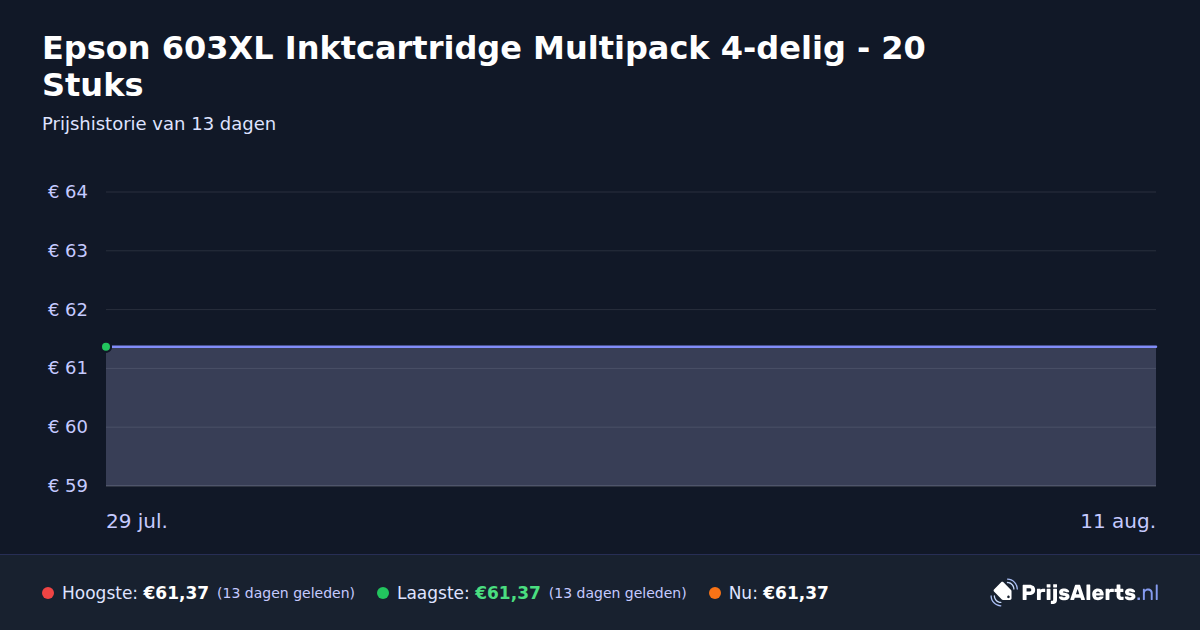Click the green Laagste indicator dot
This screenshot has width=1200, height=630.
pyautogui.click(x=383, y=593)
